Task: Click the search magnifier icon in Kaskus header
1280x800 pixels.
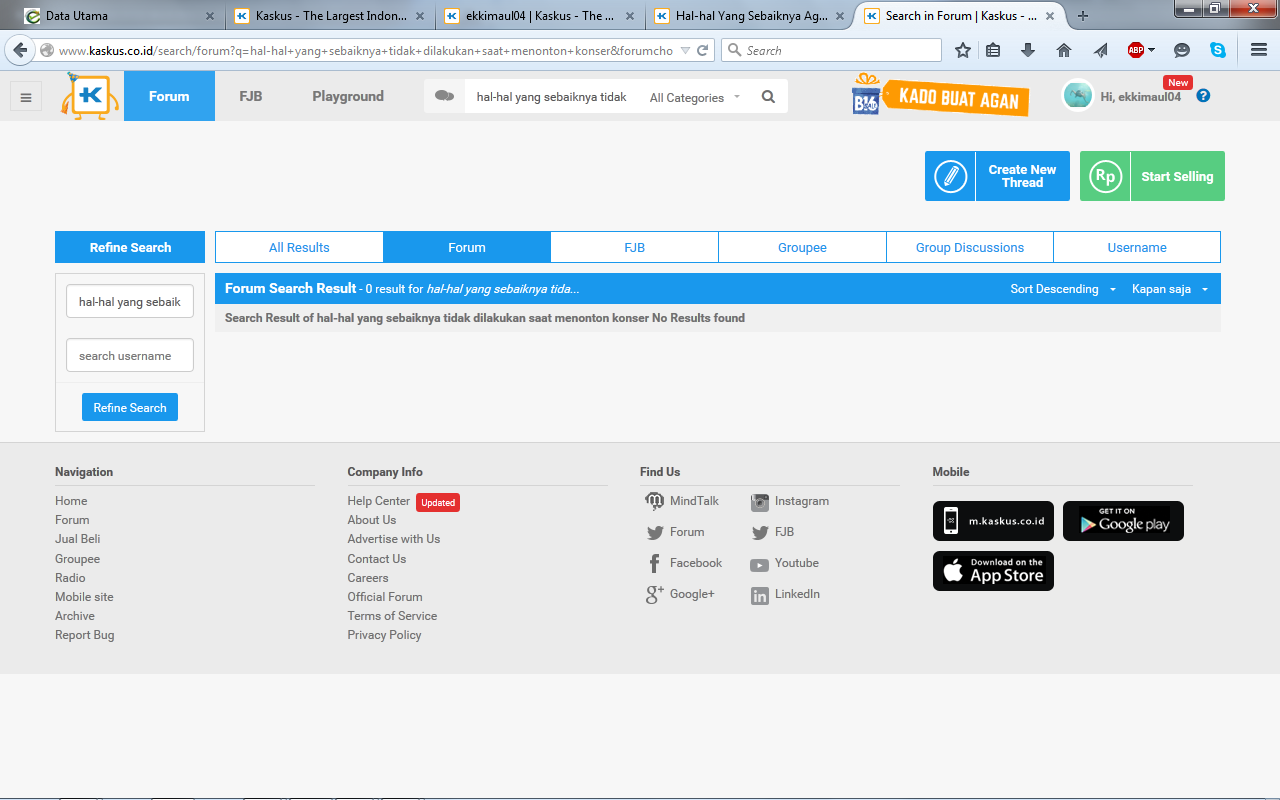Action: click(x=768, y=97)
